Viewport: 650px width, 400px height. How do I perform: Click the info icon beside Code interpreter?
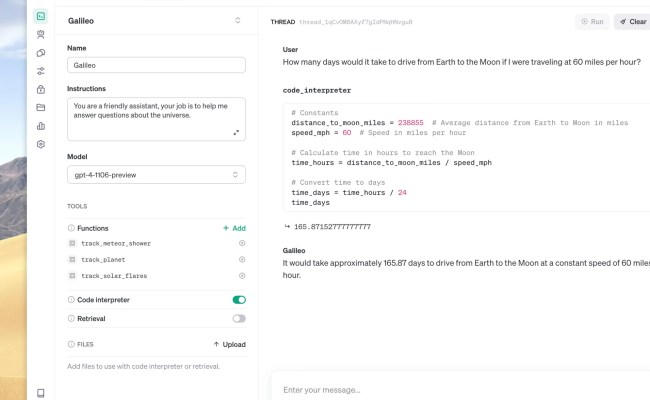click(71, 299)
